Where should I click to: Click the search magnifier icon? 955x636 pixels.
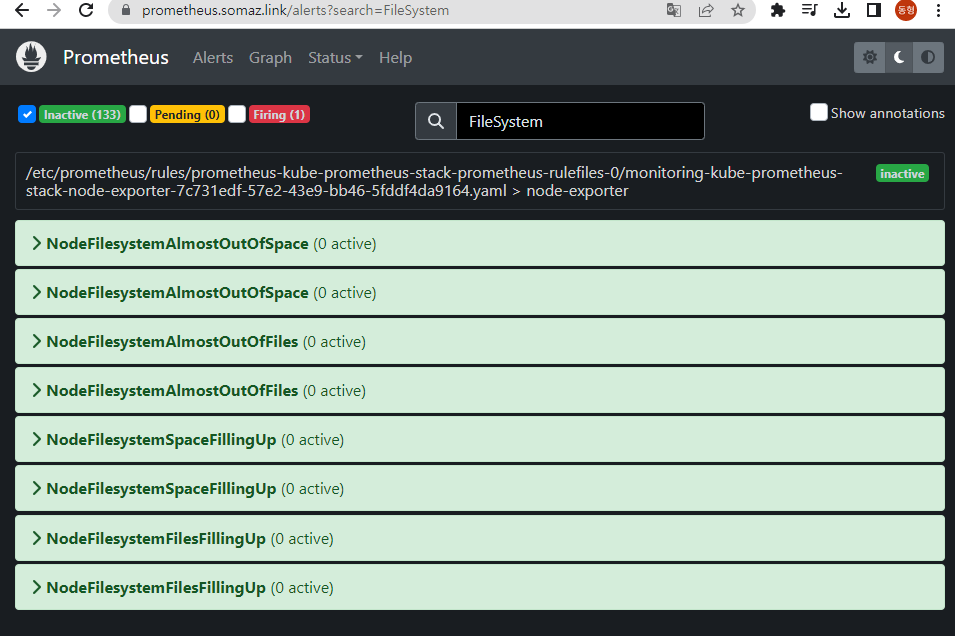436,121
